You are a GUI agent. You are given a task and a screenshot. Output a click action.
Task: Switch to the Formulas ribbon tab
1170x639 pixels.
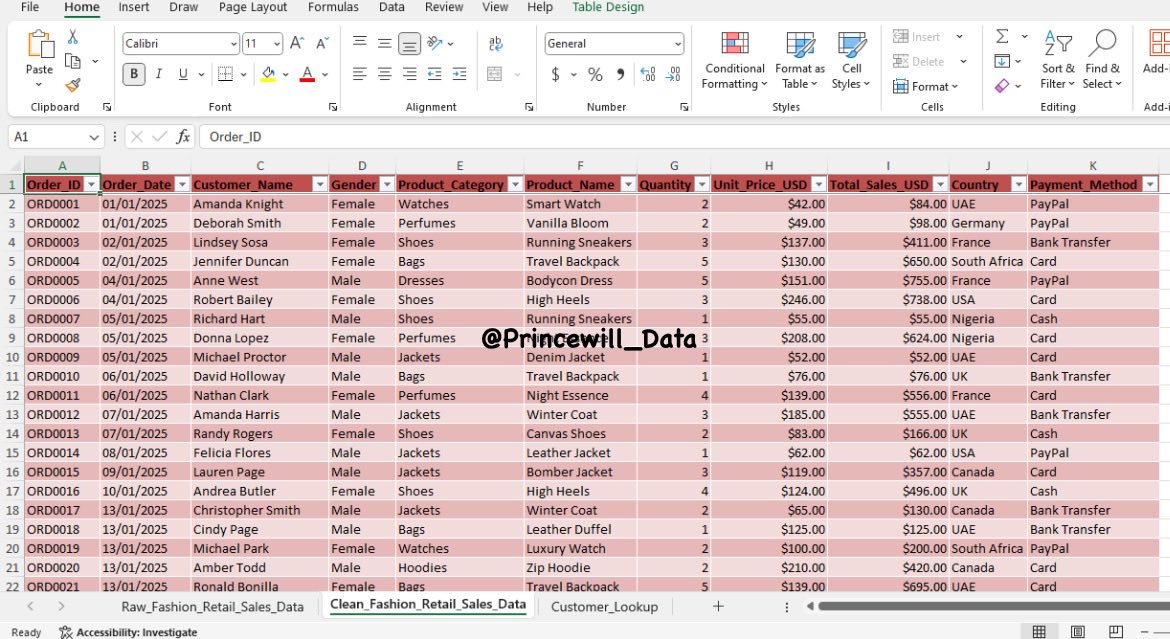(x=333, y=7)
